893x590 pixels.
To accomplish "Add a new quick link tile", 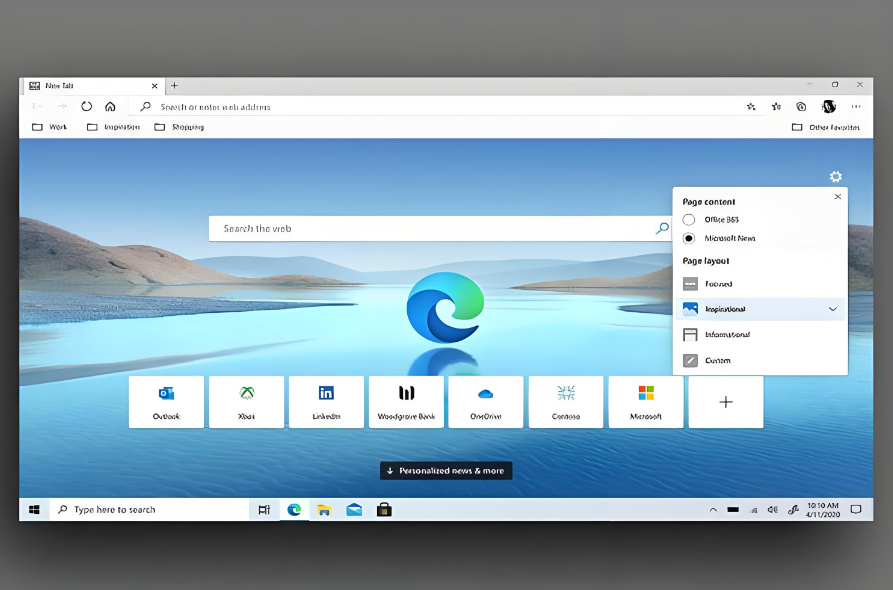I will pyautogui.click(x=726, y=401).
